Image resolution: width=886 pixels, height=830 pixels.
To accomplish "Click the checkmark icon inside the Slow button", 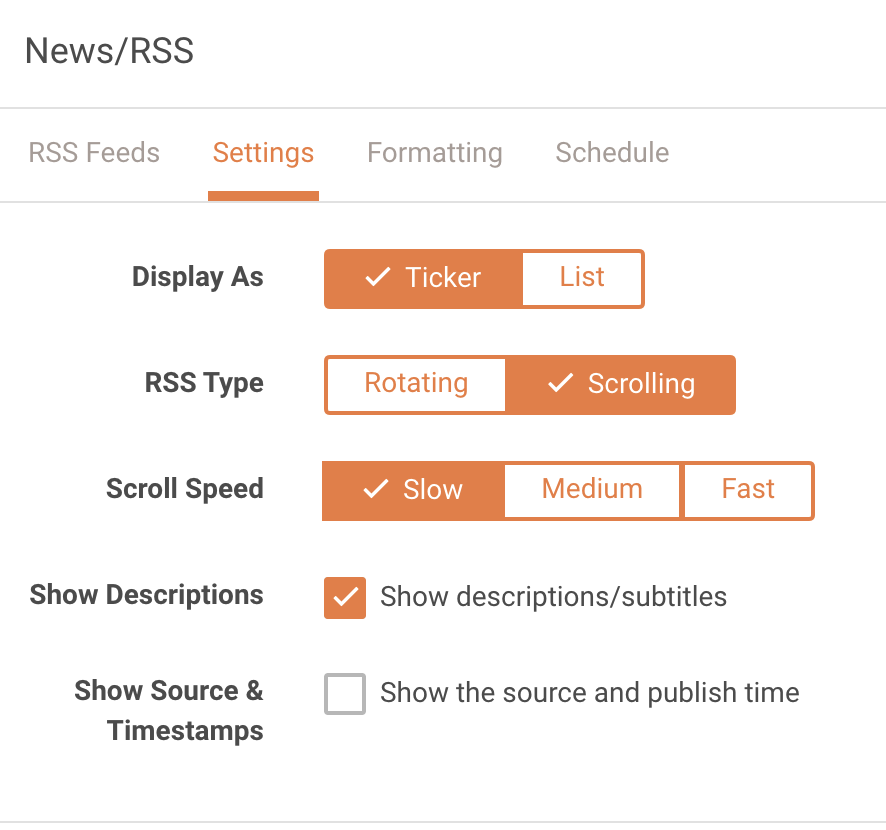I will [375, 490].
